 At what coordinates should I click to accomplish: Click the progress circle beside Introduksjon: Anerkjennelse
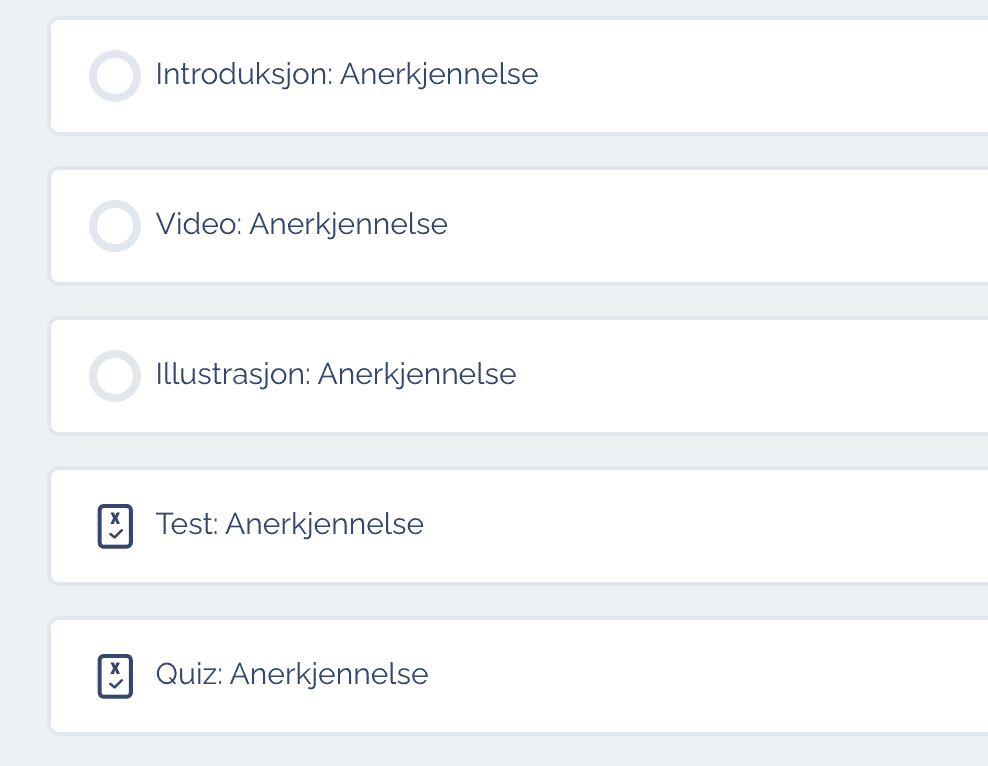pos(114,76)
